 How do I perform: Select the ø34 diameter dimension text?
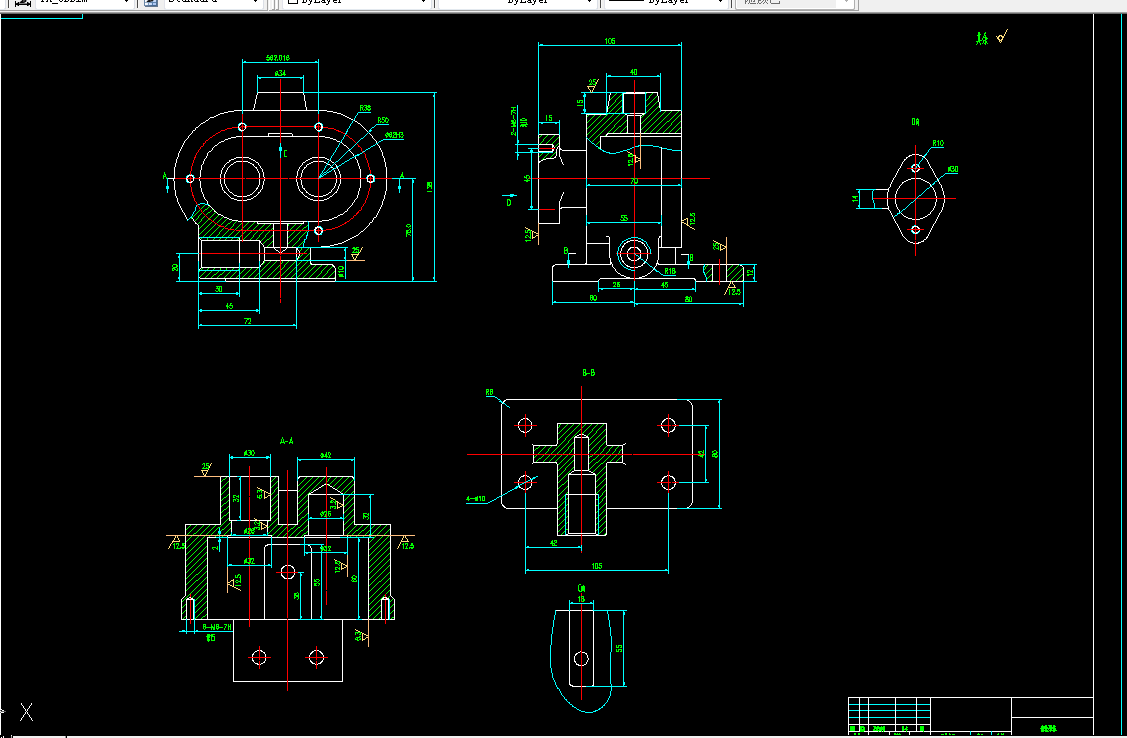280,73
